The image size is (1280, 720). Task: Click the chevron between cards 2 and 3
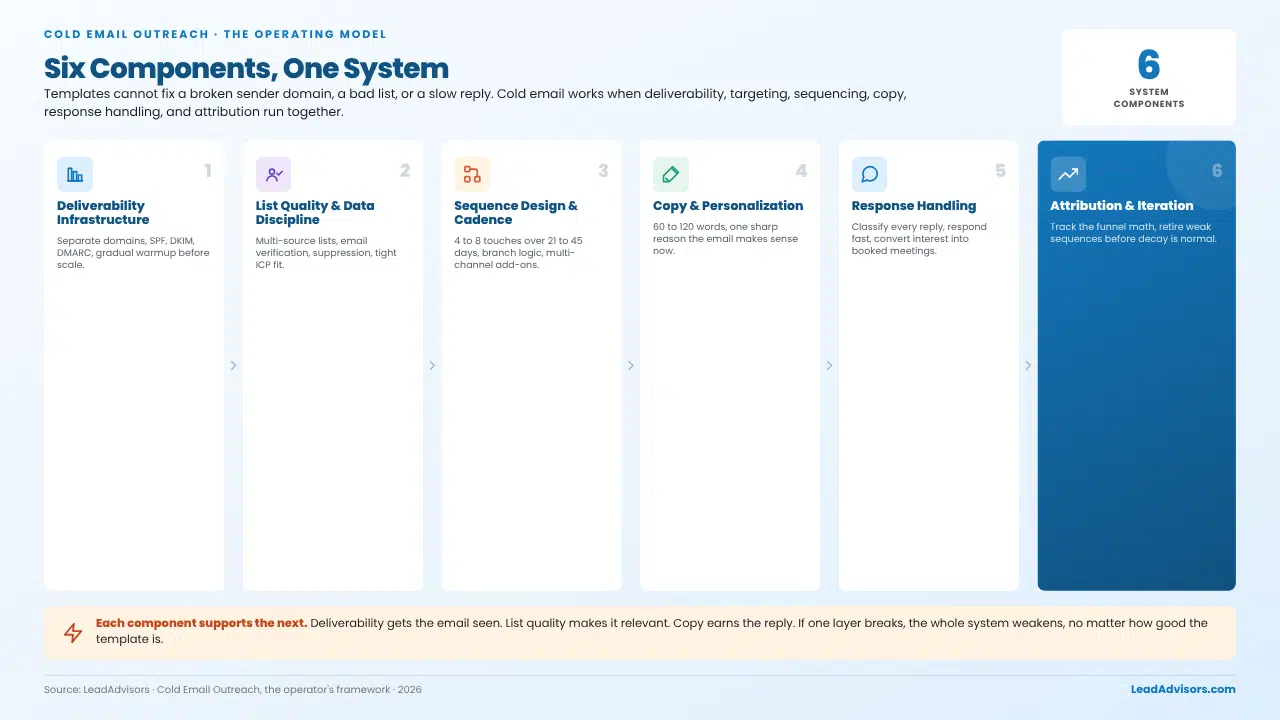tap(432, 366)
